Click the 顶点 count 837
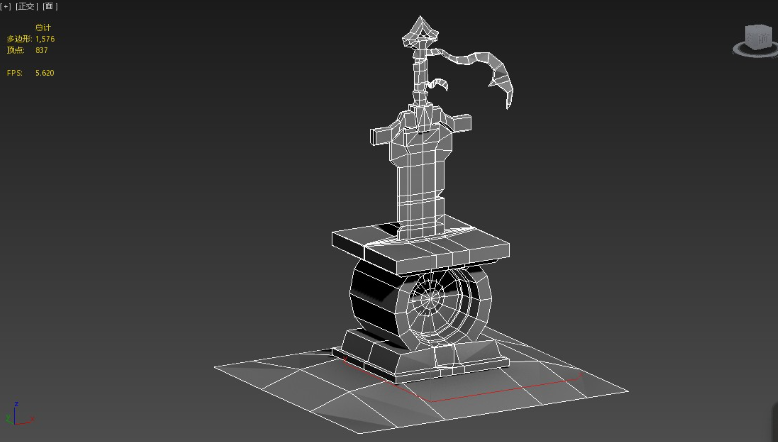This screenshot has width=778, height=443. pos(42,50)
